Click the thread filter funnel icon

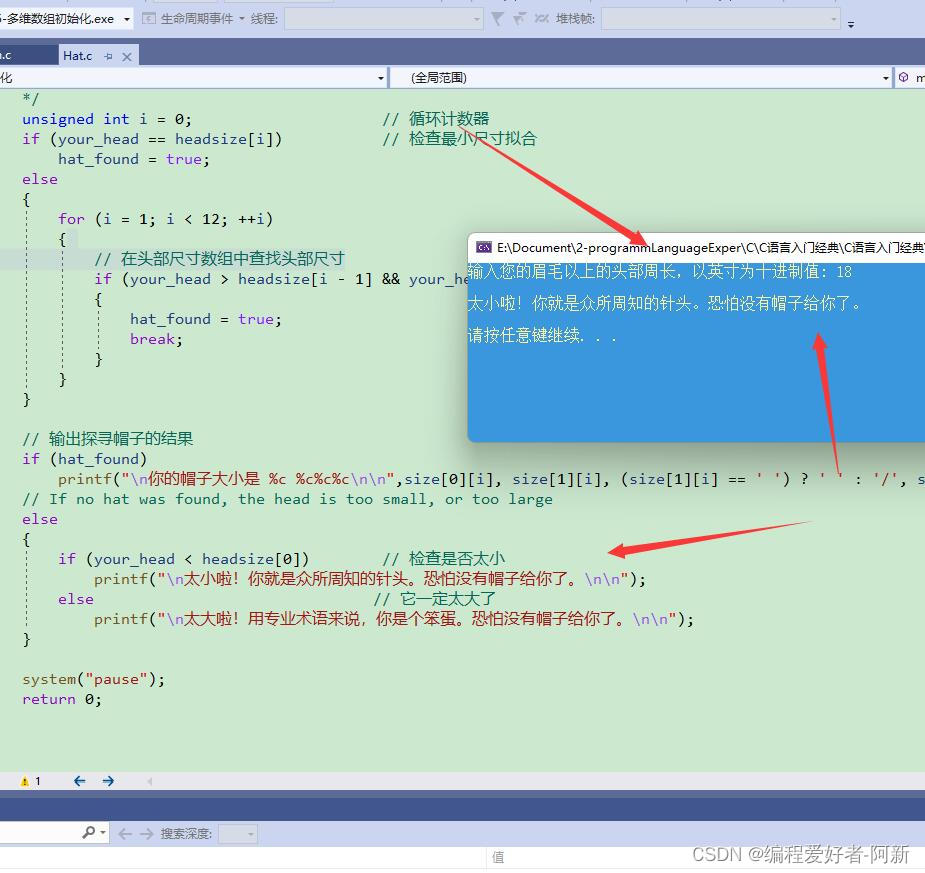[497, 19]
